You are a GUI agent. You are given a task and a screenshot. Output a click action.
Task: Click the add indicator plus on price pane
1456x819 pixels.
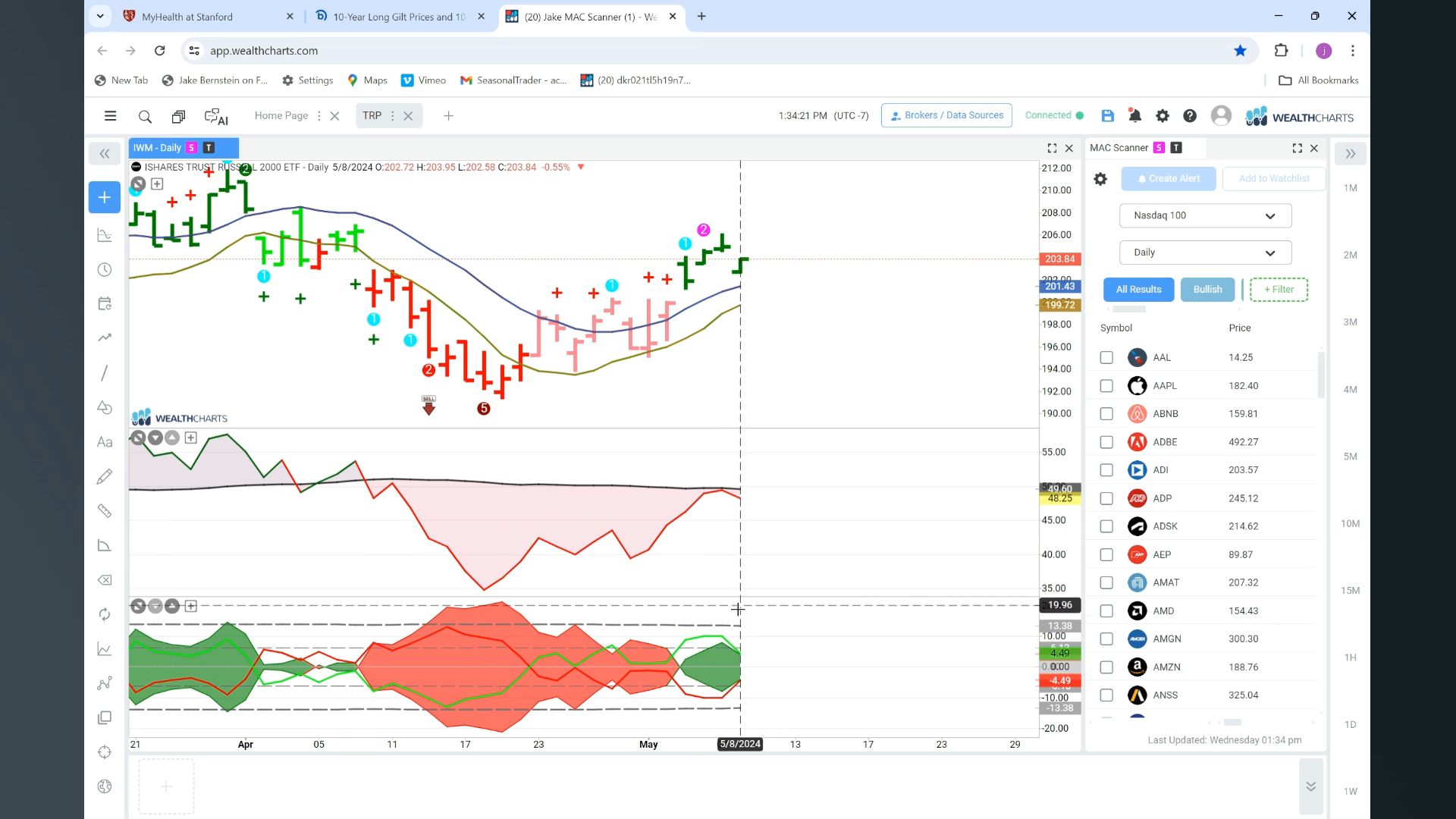[x=157, y=184]
